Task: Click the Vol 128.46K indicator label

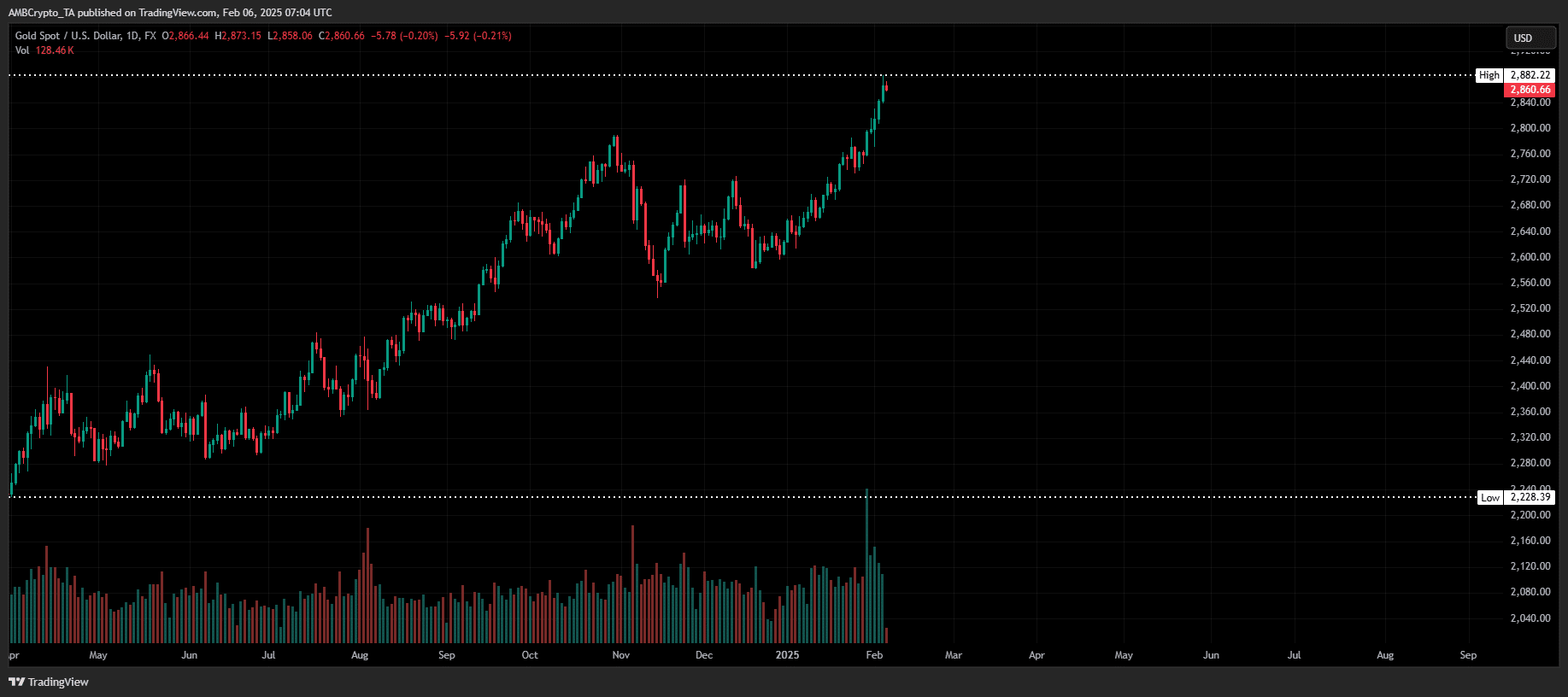Action: point(44,50)
